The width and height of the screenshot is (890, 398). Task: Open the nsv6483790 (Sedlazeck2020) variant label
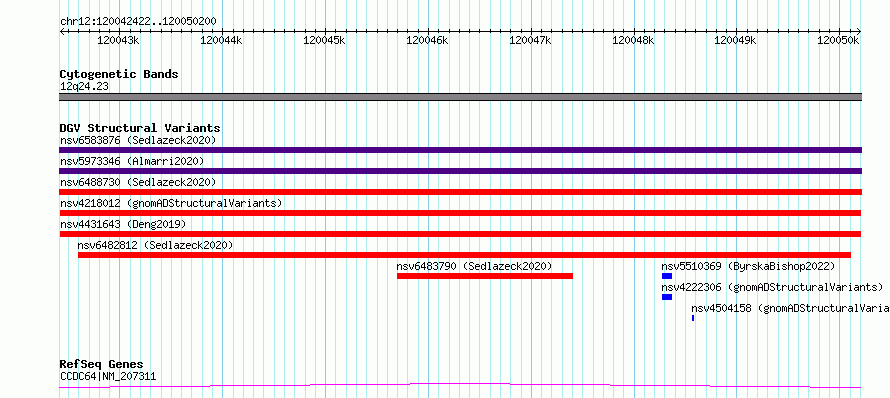(474, 266)
